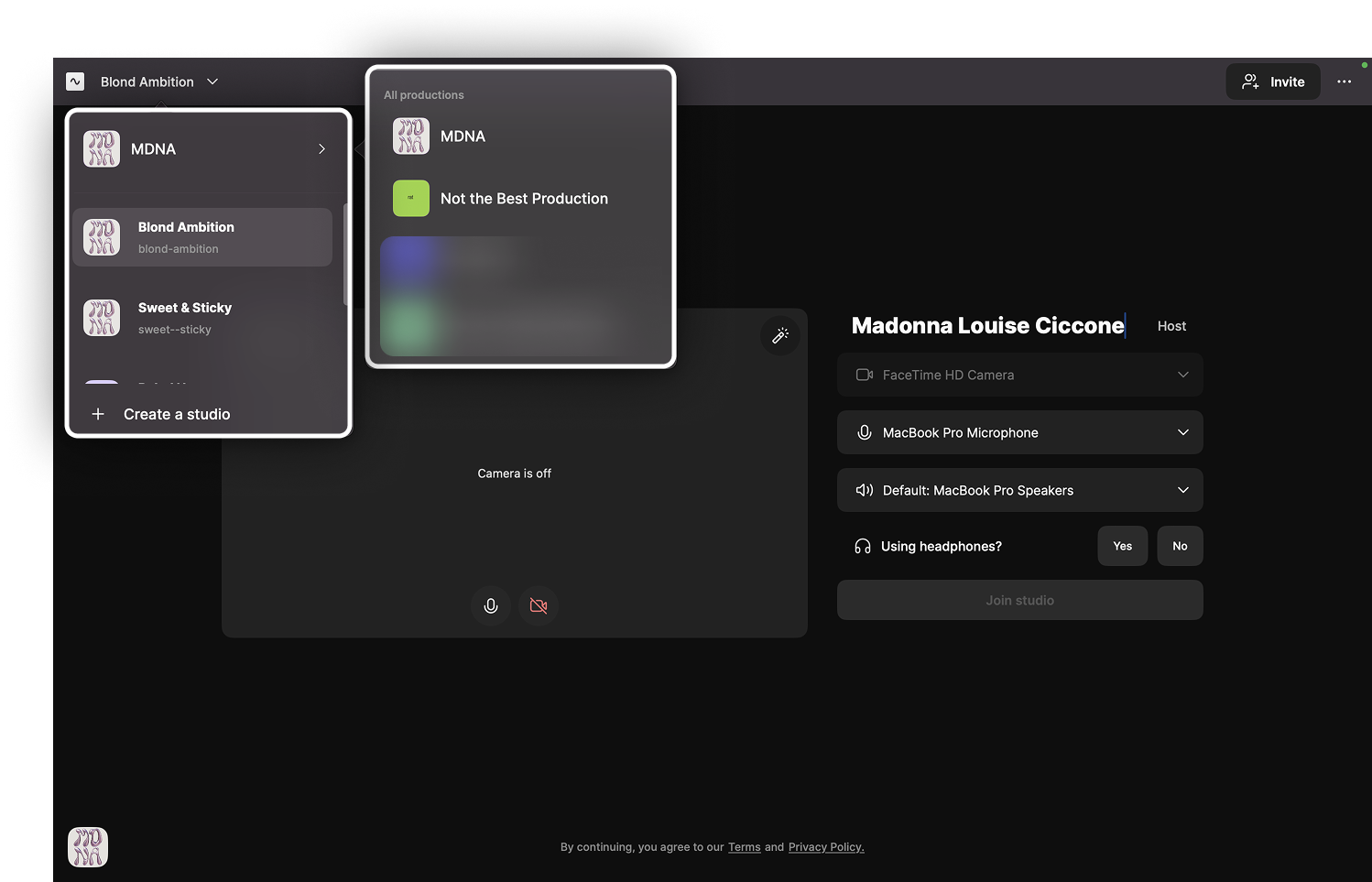Image resolution: width=1372 pixels, height=882 pixels.
Task: Mute the microphone under camera preview
Action: [491, 606]
